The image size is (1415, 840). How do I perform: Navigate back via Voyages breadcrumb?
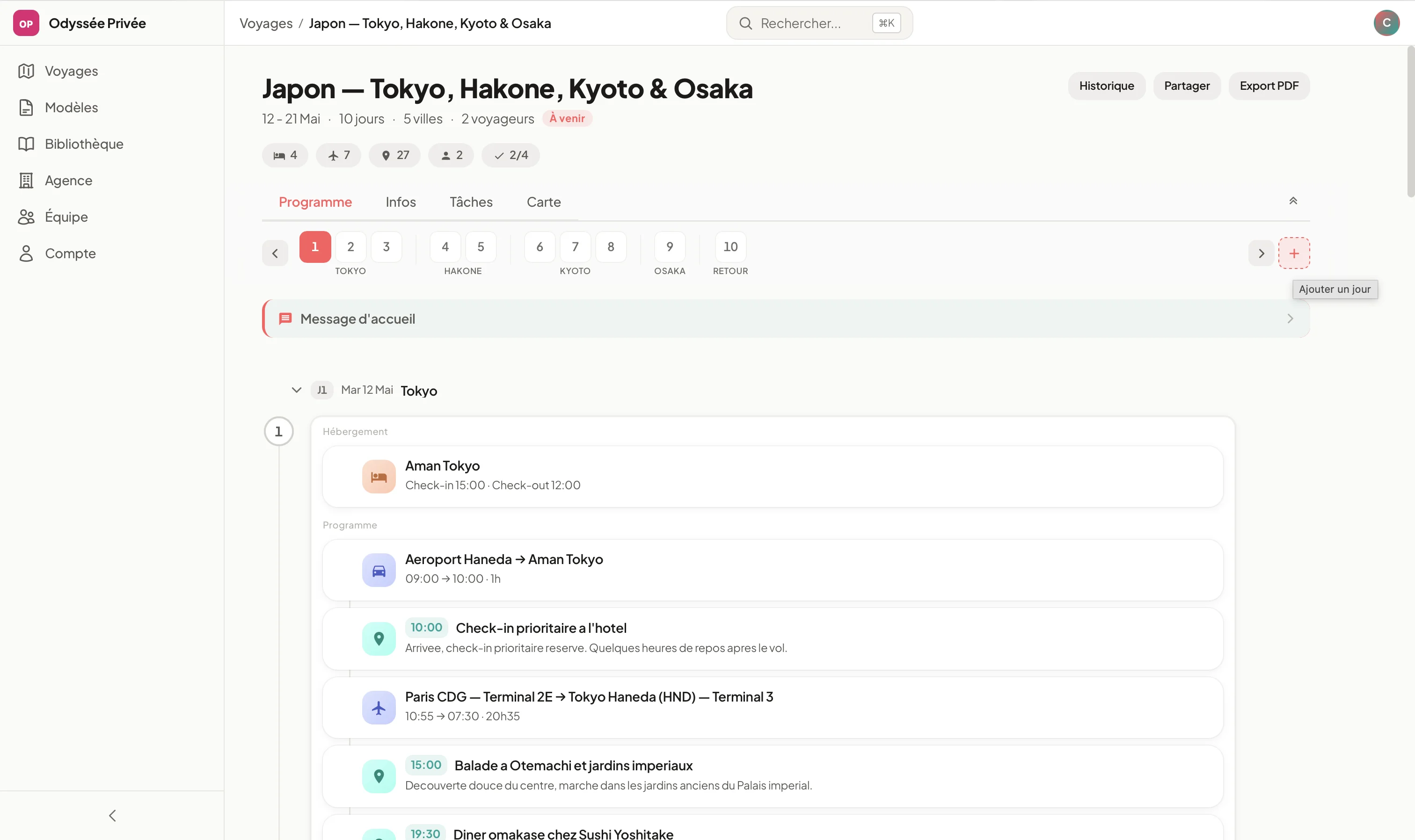(x=266, y=23)
